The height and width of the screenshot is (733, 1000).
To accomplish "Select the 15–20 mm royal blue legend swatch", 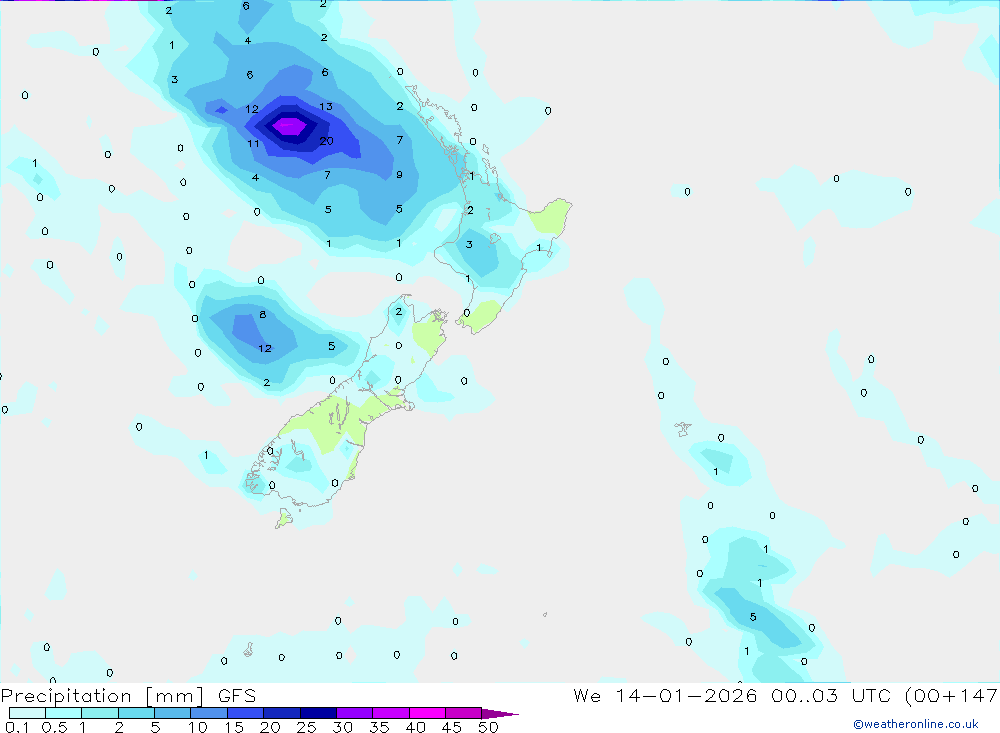I will click(245, 713).
